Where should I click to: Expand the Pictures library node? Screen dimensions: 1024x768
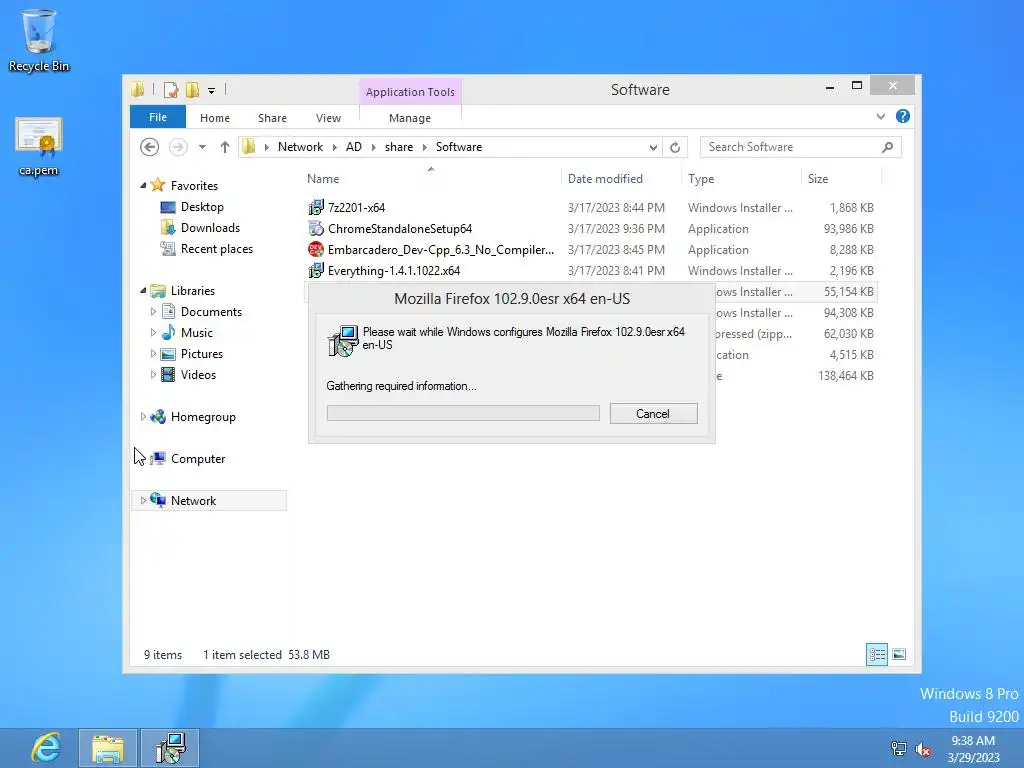click(x=153, y=353)
